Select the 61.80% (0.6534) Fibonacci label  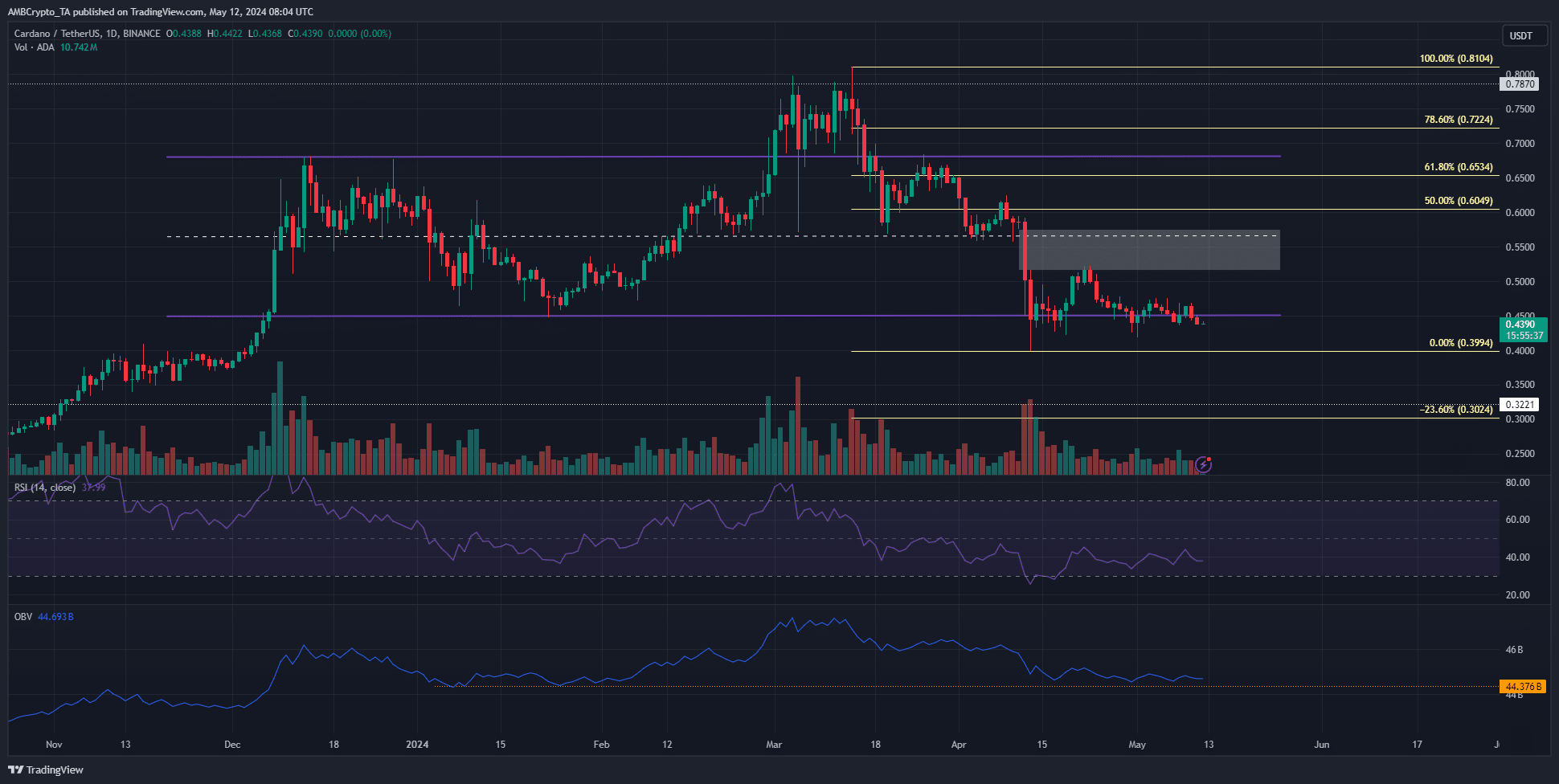tap(1459, 167)
